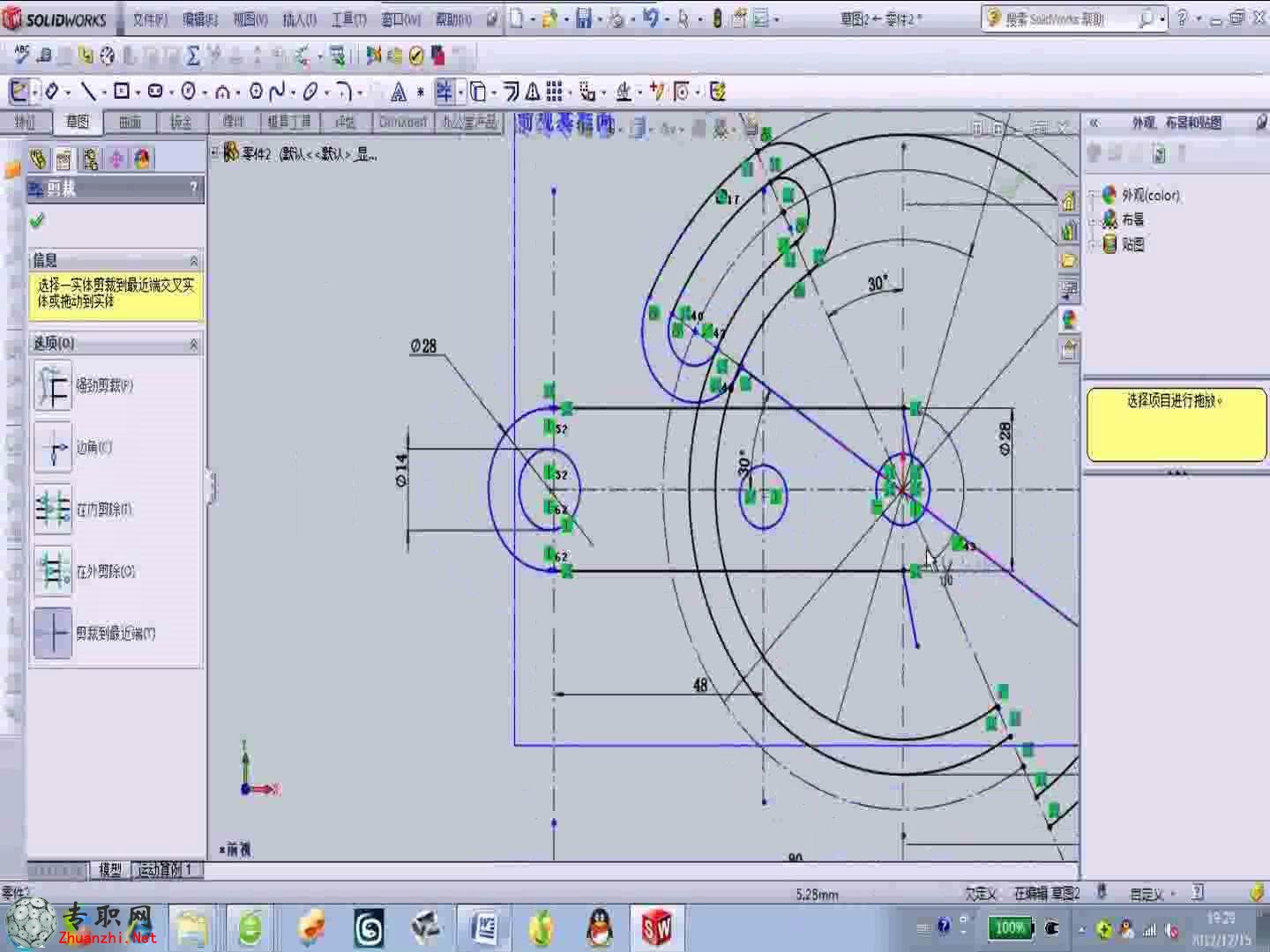Click the QQ penguin taskbar icon
Image resolution: width=1270 pixels, height=952 pixels.
(x=601, y=927)
